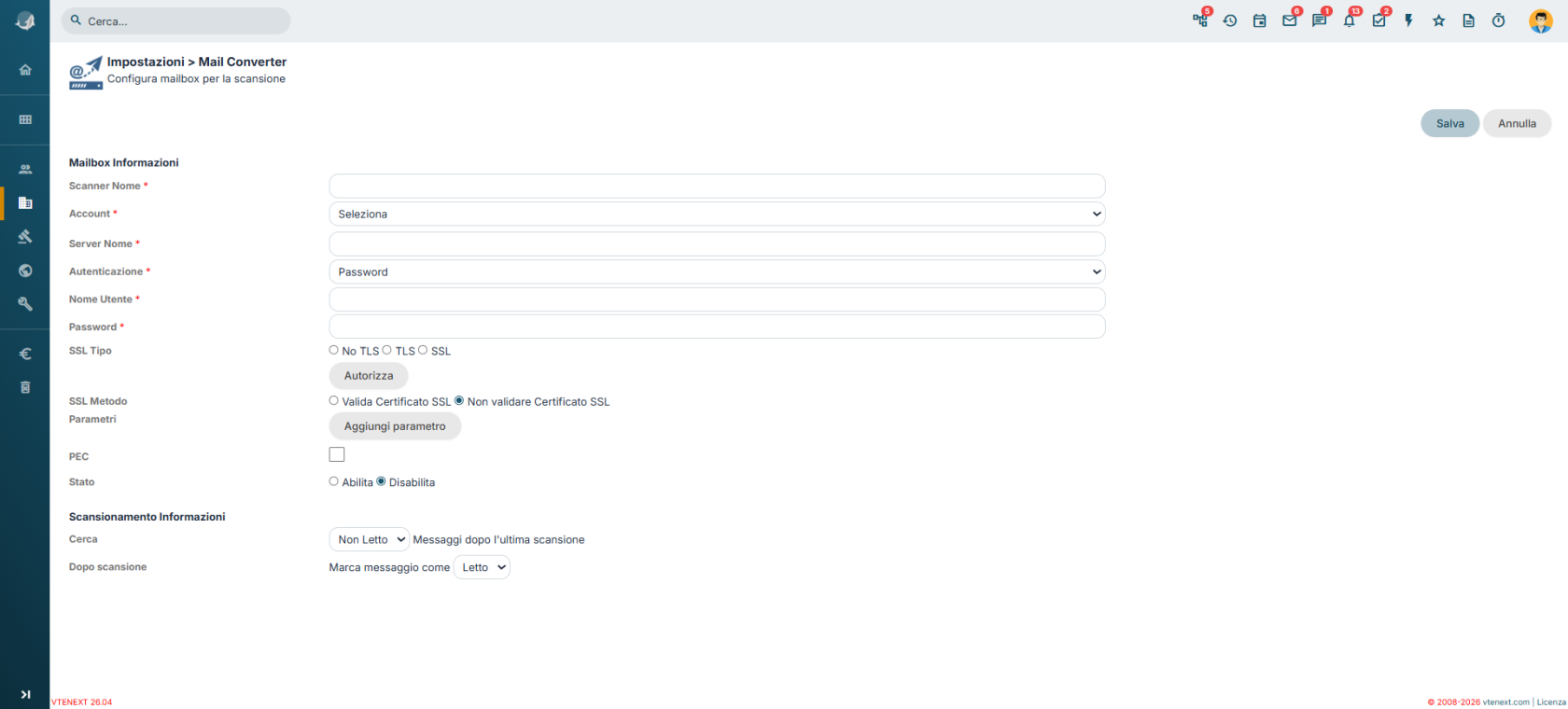Screen dimensions: 1568x709
Task: Focus the Nome Utente input field
Action: (x=717, y=299)
